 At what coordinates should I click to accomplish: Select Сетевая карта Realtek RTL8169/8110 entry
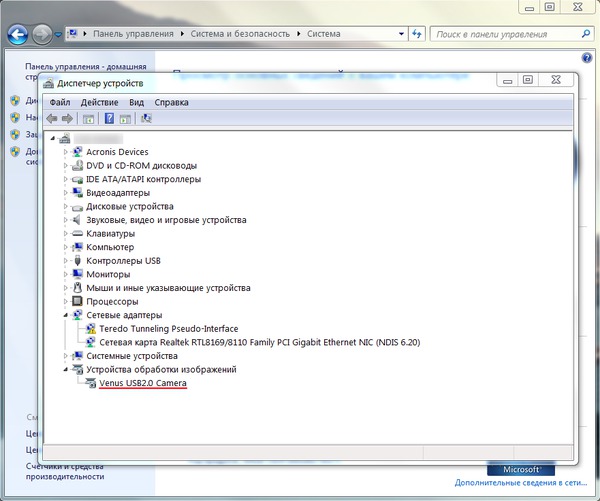(x=259, y=342)
